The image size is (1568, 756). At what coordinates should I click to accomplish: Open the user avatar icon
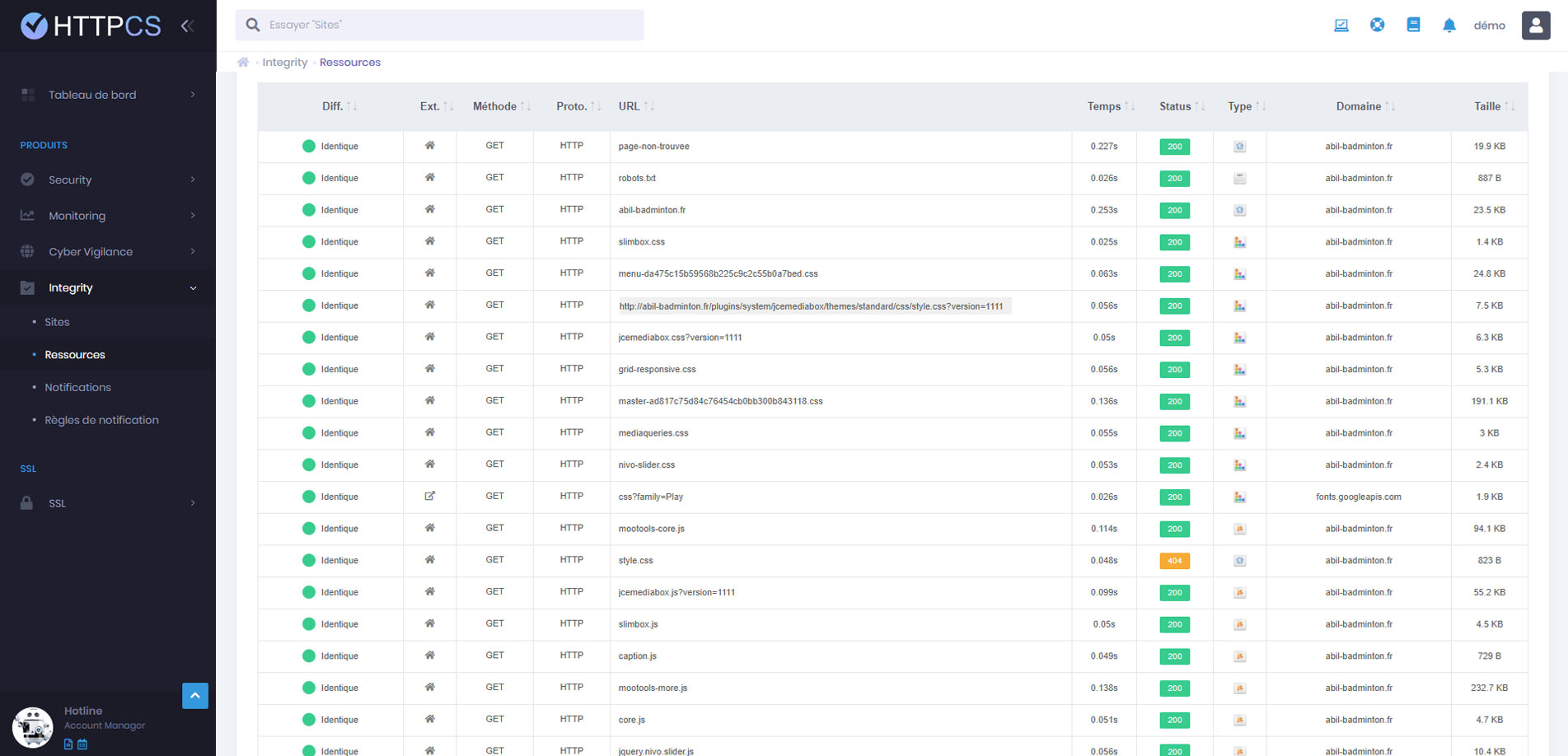(1536, 26)
